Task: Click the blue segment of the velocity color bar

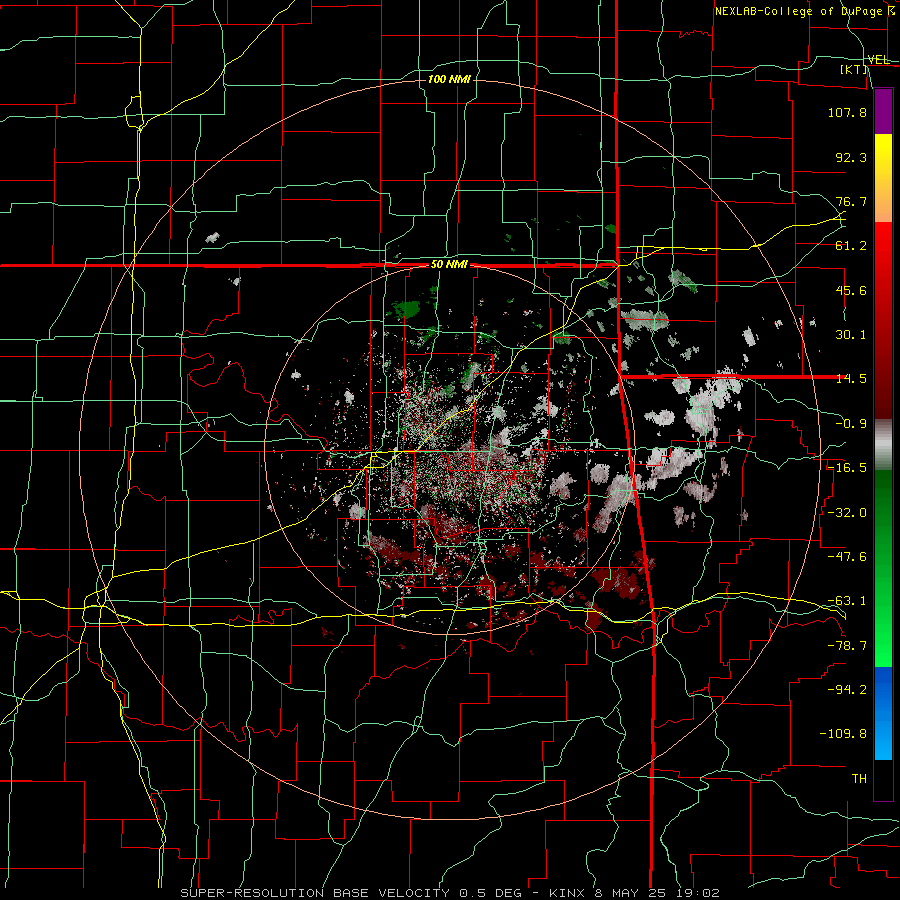Action: point(883,713)
